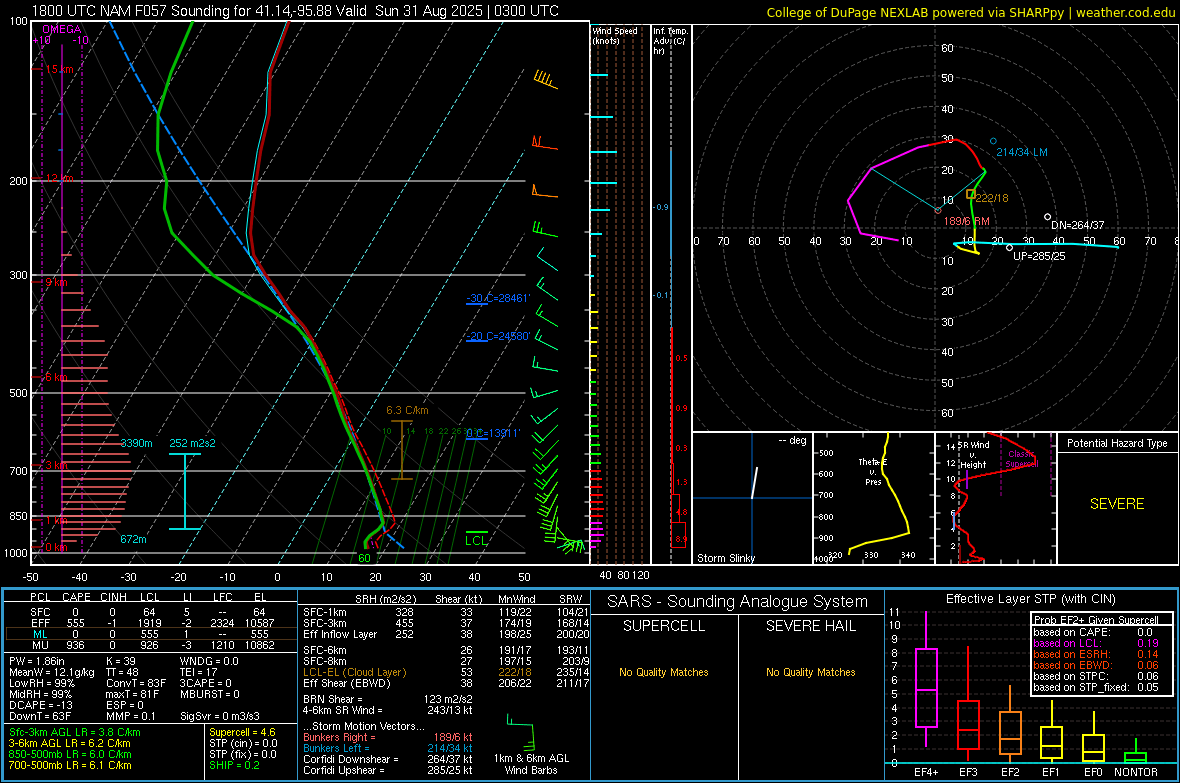Click the Corfidi Downshear vector line

[388, 760]
